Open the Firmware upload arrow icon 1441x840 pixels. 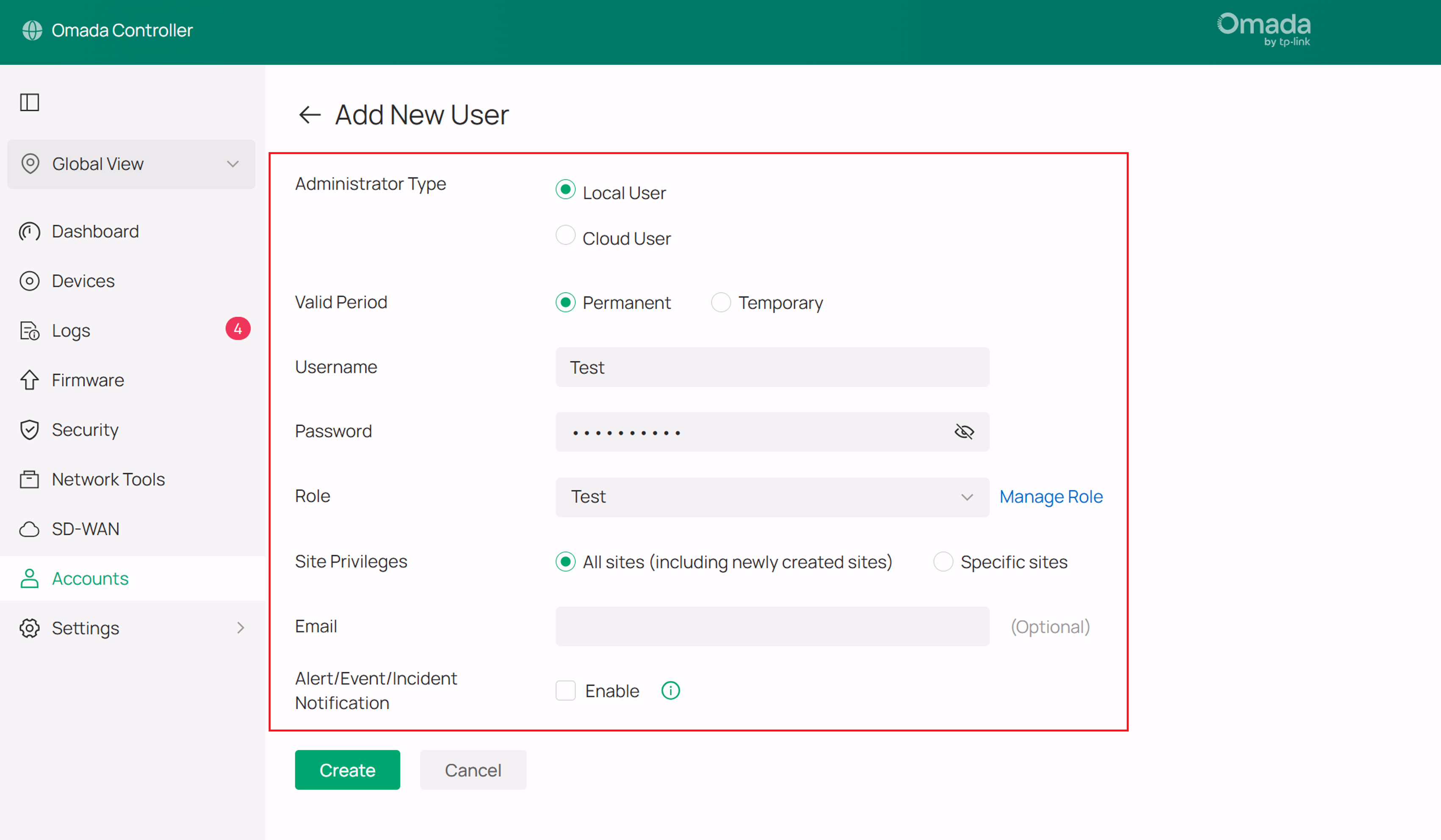coord(30,380)
